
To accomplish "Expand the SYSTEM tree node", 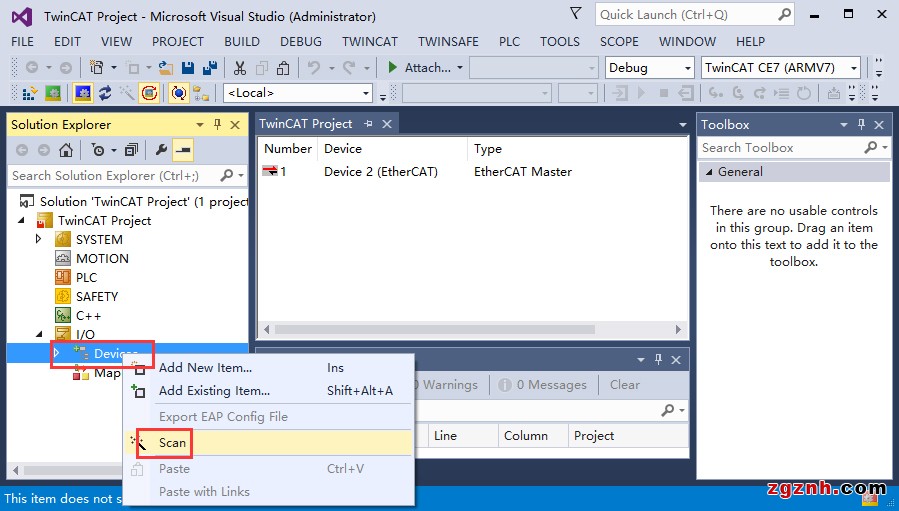I will click(39, 240).
